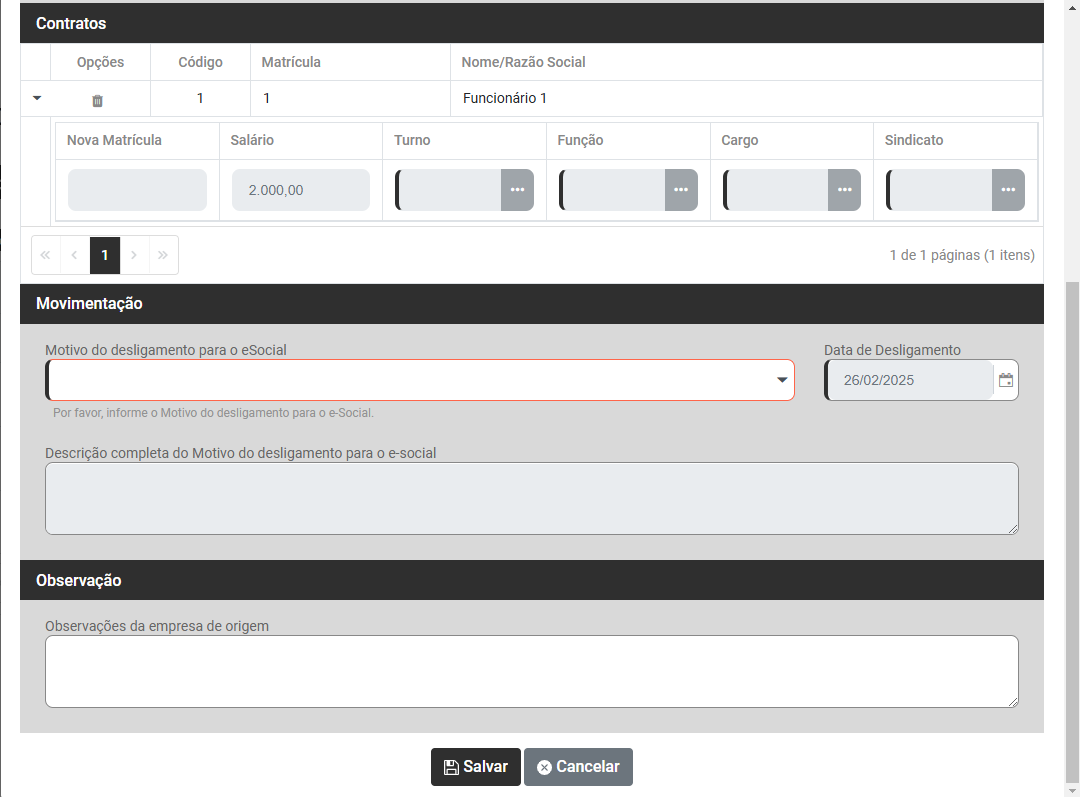This screenshot has height=797, width=1080.
Task: Click the Descrição completa do Motivo text area
Action: click(532, 499)
